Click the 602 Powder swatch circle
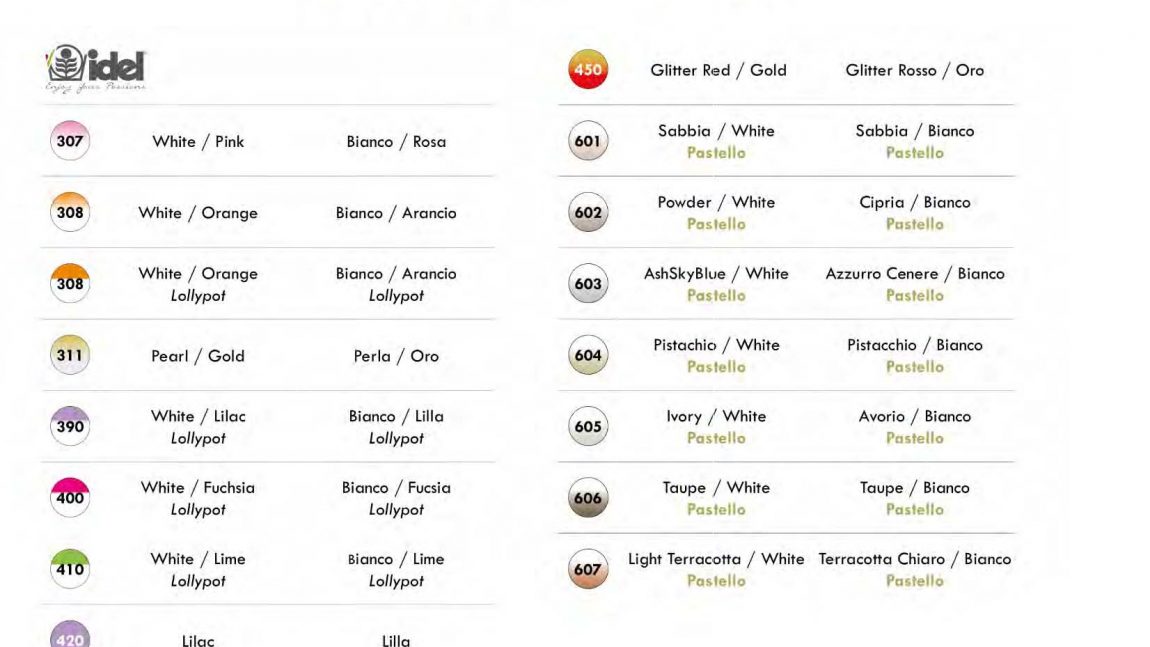The height and width of the screenshot is (647, 1150). 588,212
